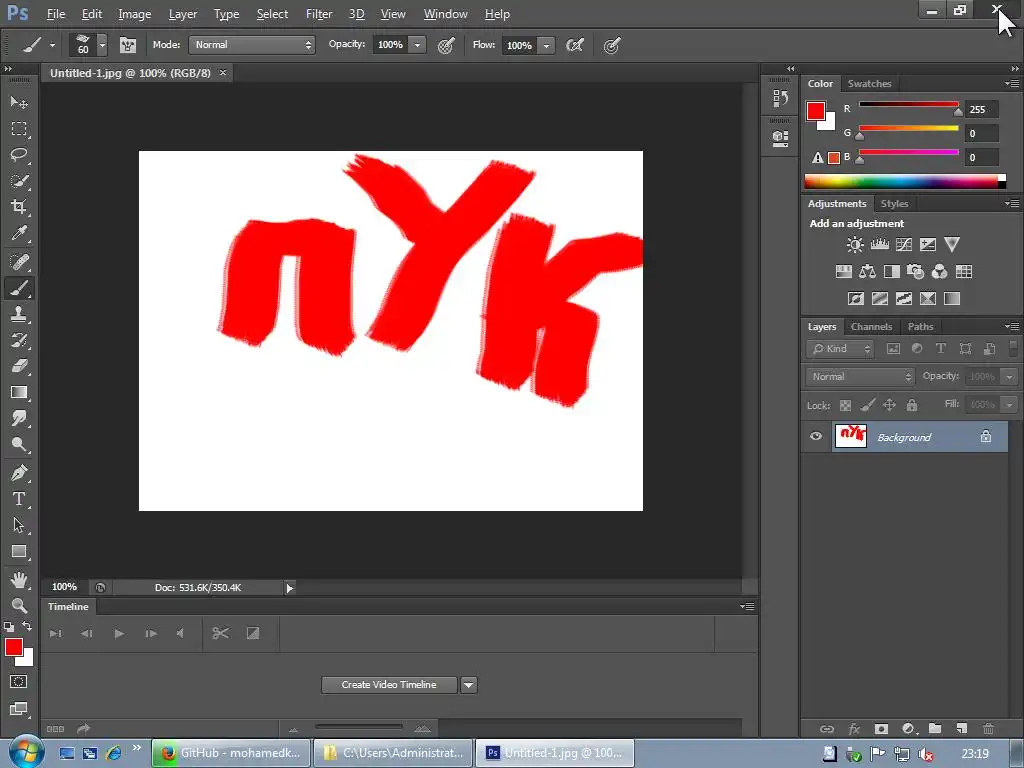Switch to the Styles tab
The height and width of the screenshot is (768, 1024).
coord(894,204)
